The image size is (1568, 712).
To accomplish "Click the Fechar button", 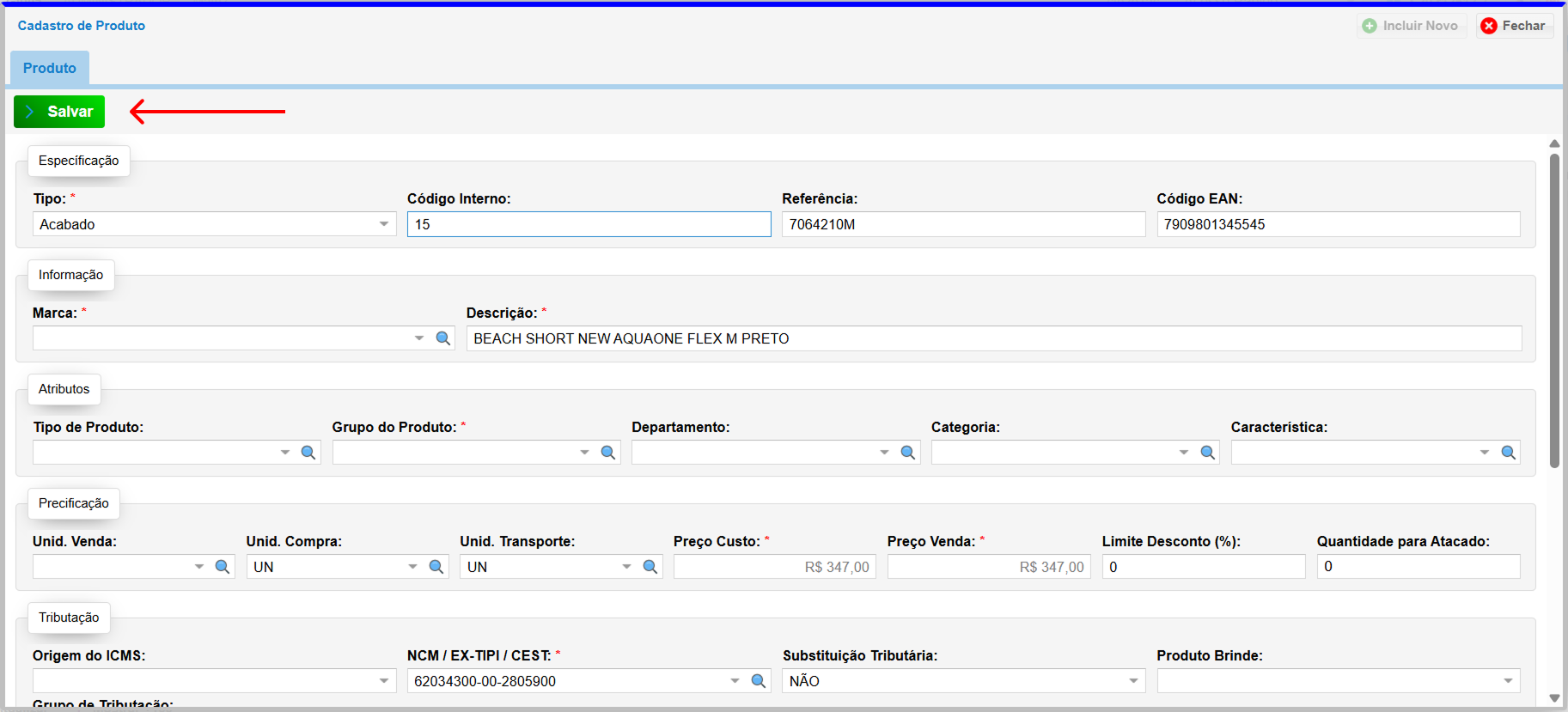I will 1514,26.
